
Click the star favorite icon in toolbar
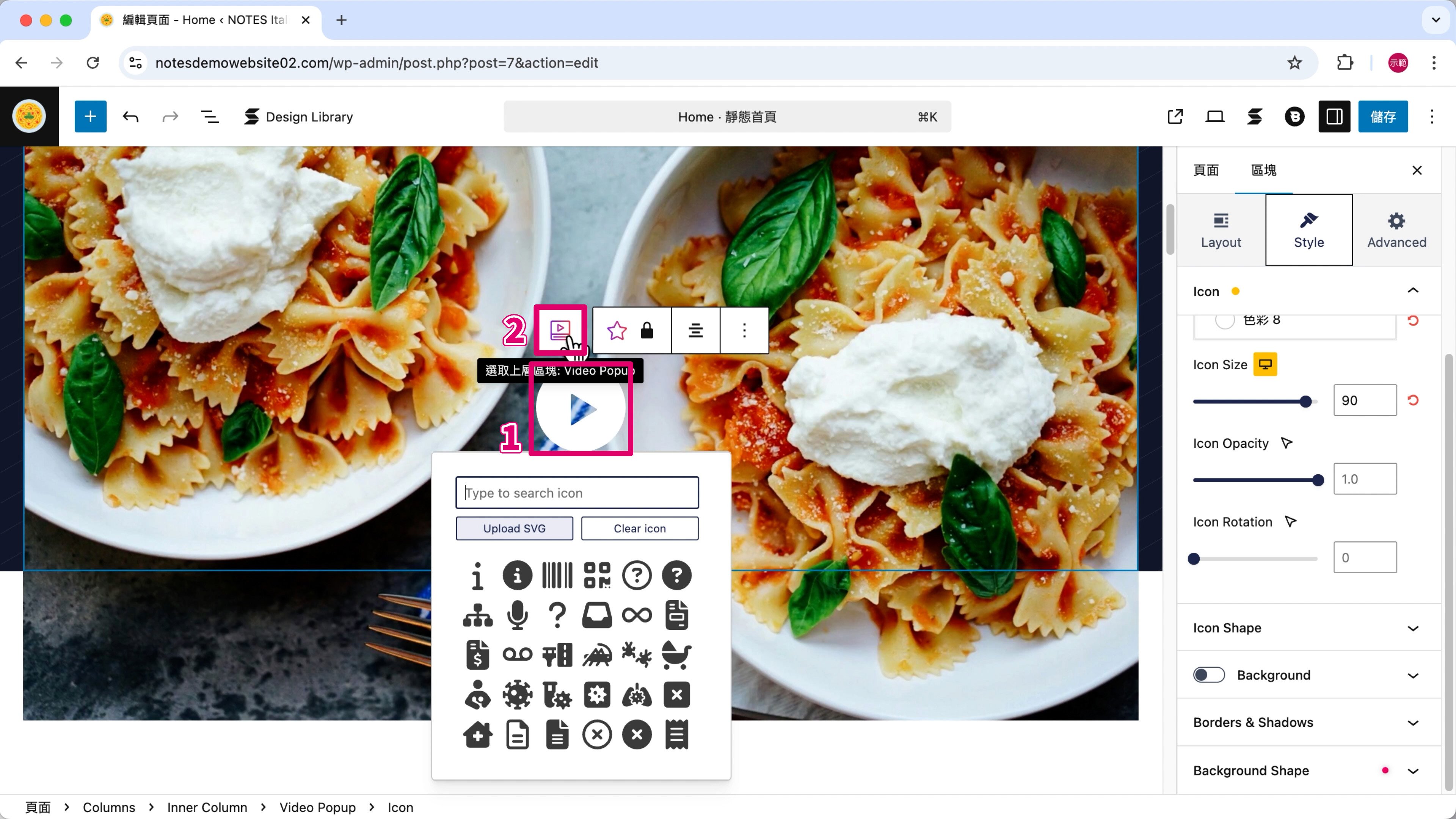(617, 330)
